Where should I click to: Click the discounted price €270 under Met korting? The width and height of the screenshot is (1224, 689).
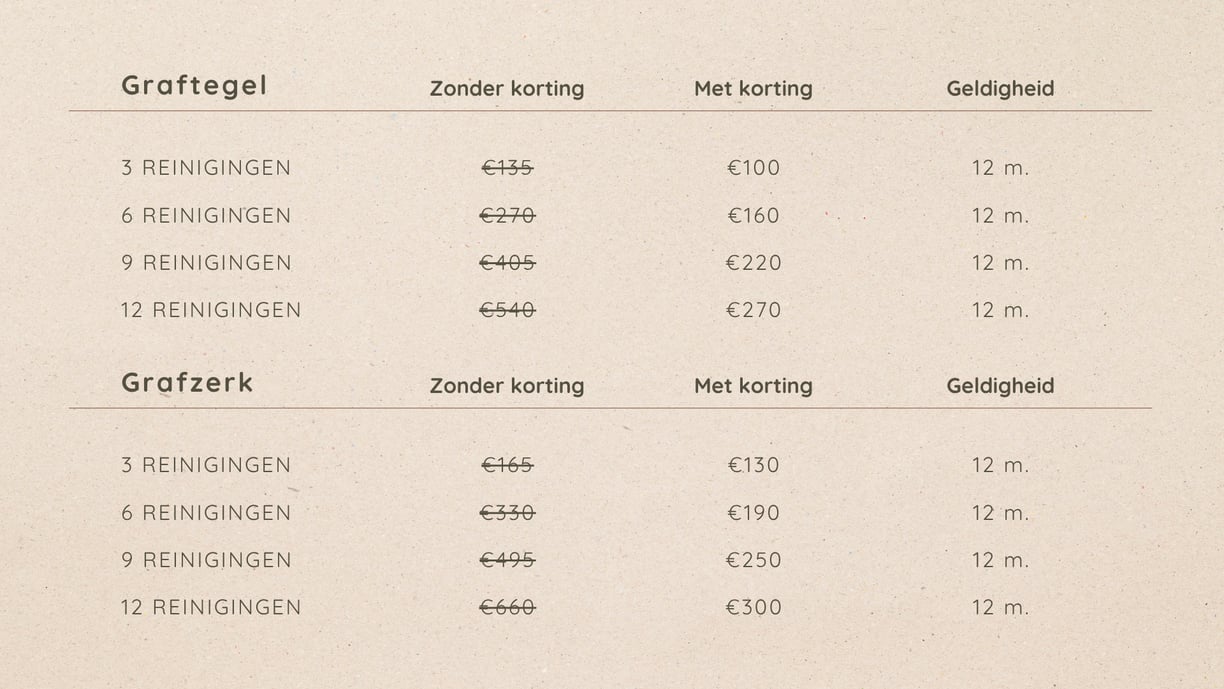pyautogui.click(x=753, y=310)
